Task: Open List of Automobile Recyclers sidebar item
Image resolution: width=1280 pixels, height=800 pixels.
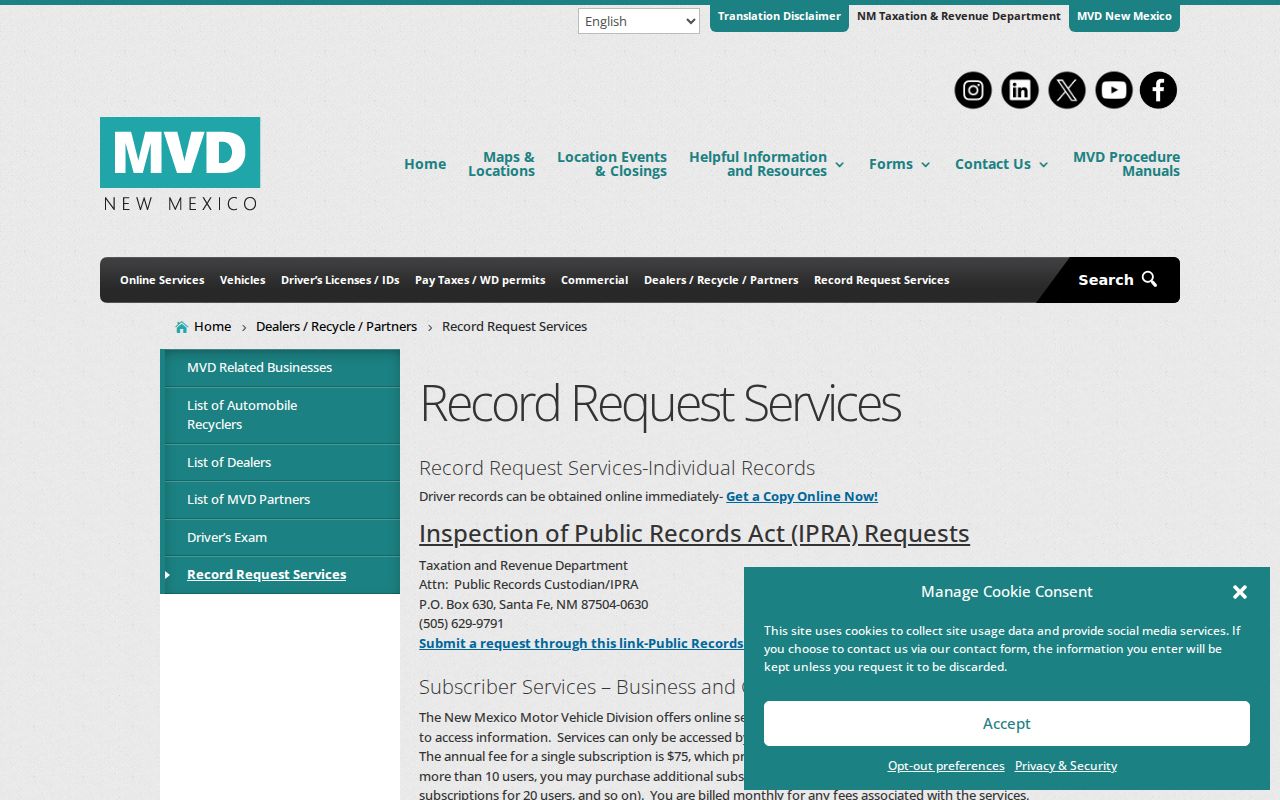Action: coord(280,415)
